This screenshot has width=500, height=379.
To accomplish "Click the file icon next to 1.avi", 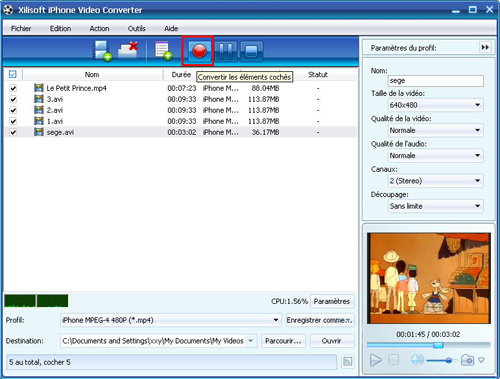I will pyautogui.click(x=39, y=121).
